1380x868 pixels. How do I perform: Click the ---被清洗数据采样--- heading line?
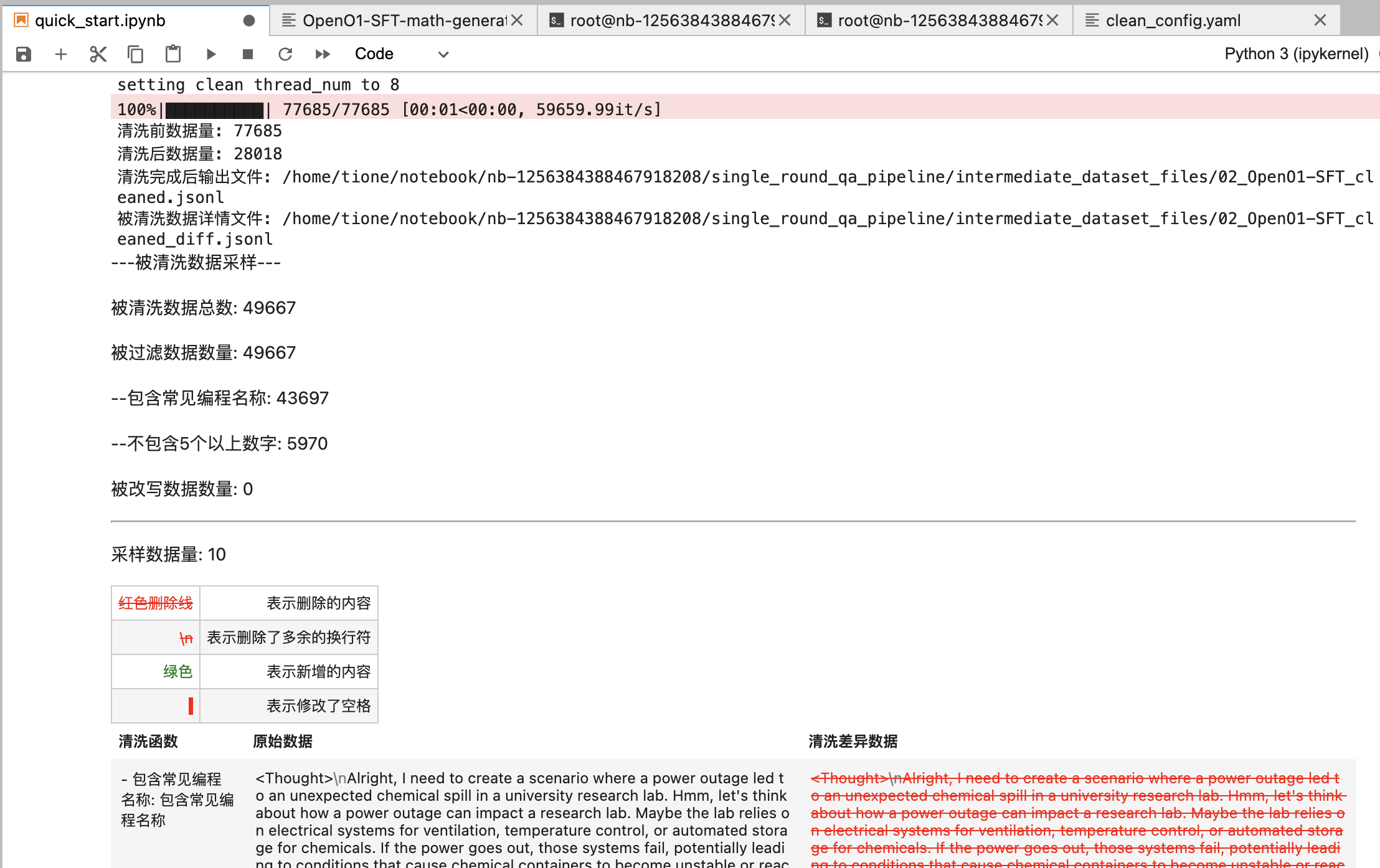[x=196, y=262]
